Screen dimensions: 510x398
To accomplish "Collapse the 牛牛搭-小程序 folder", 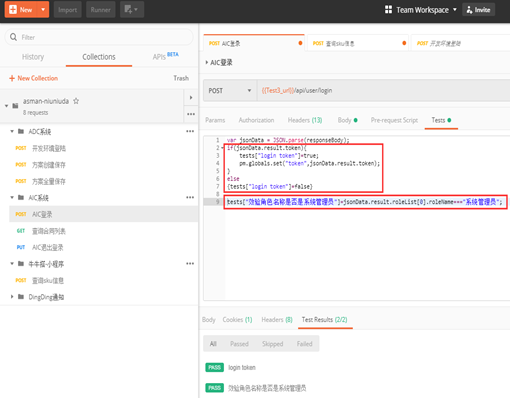I will [x=12, y=264].
